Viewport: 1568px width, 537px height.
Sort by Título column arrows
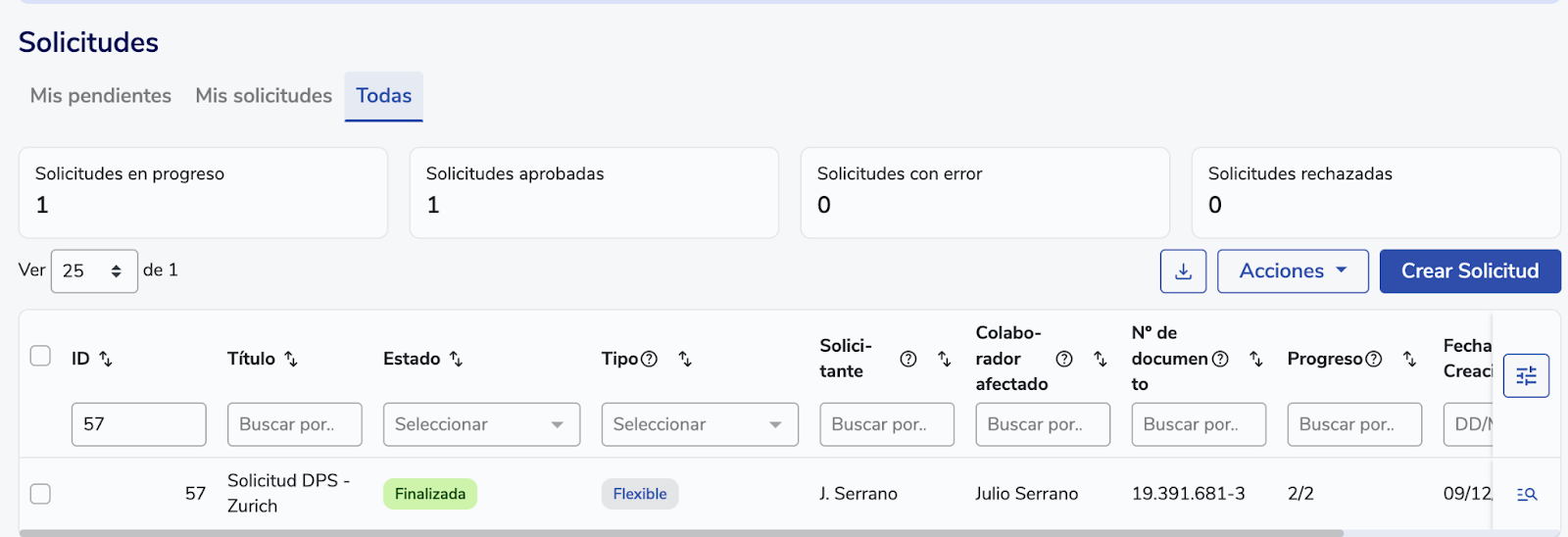pyautogui.click(x=291, y=360)
